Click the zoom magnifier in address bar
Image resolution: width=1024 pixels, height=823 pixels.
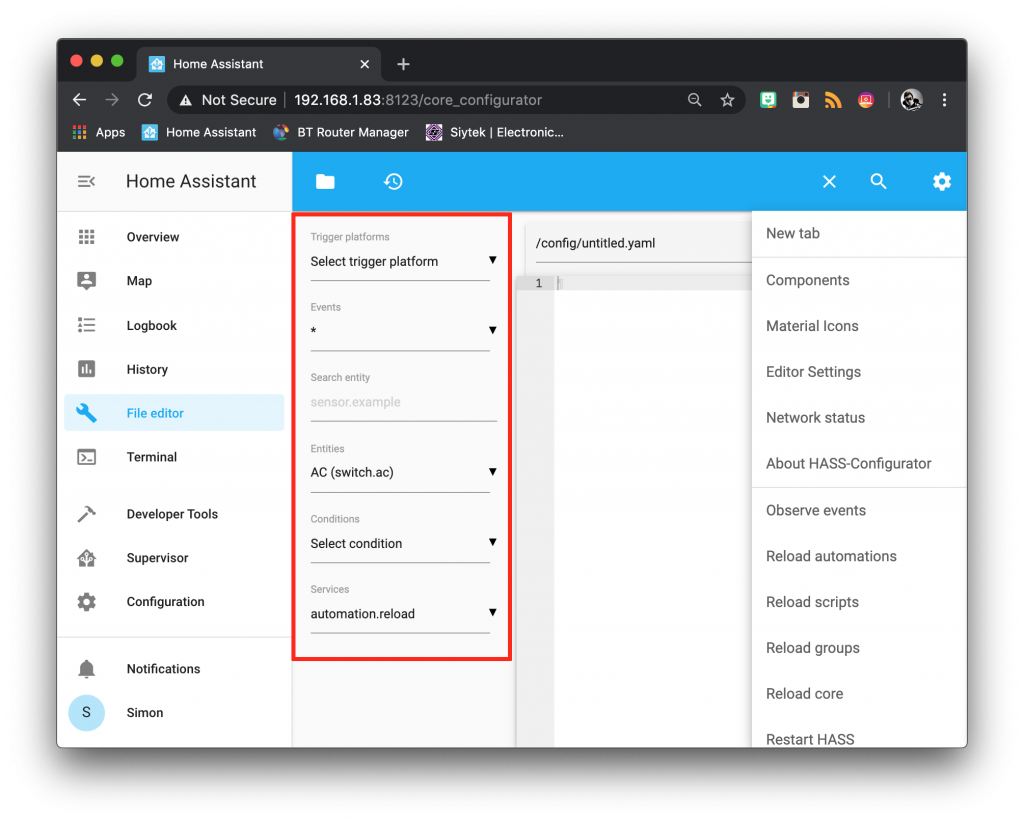tap(694, 100)
